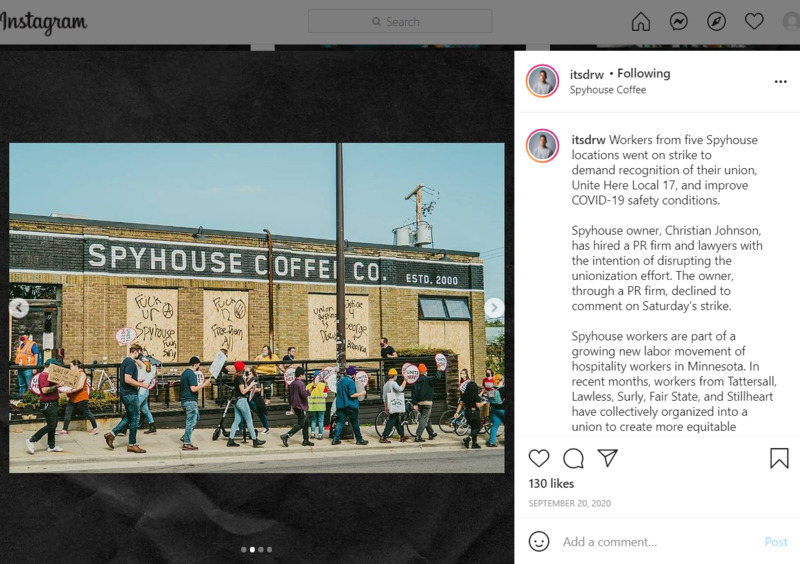
Task: Toggle the Following status for itsdrw
Action: point(643,73)
